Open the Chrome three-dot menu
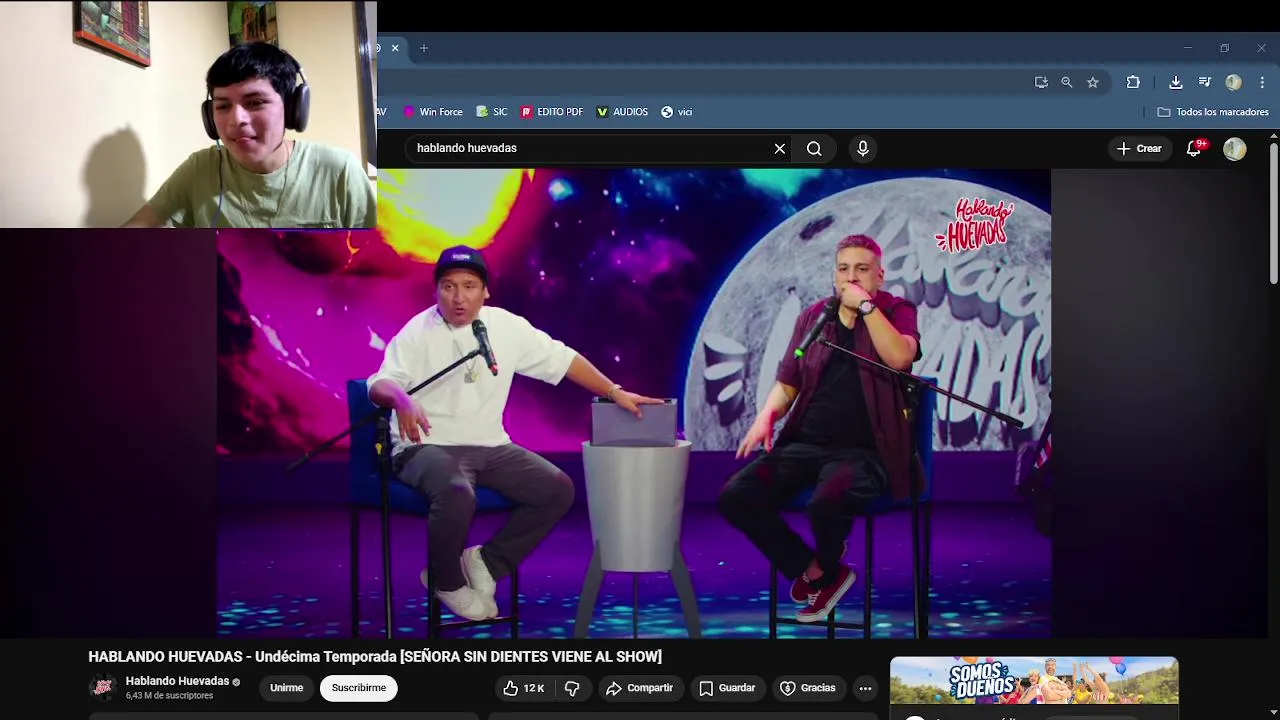Image resolution: width=1280 pixels, height=720 pixels. pos(1262,82)
